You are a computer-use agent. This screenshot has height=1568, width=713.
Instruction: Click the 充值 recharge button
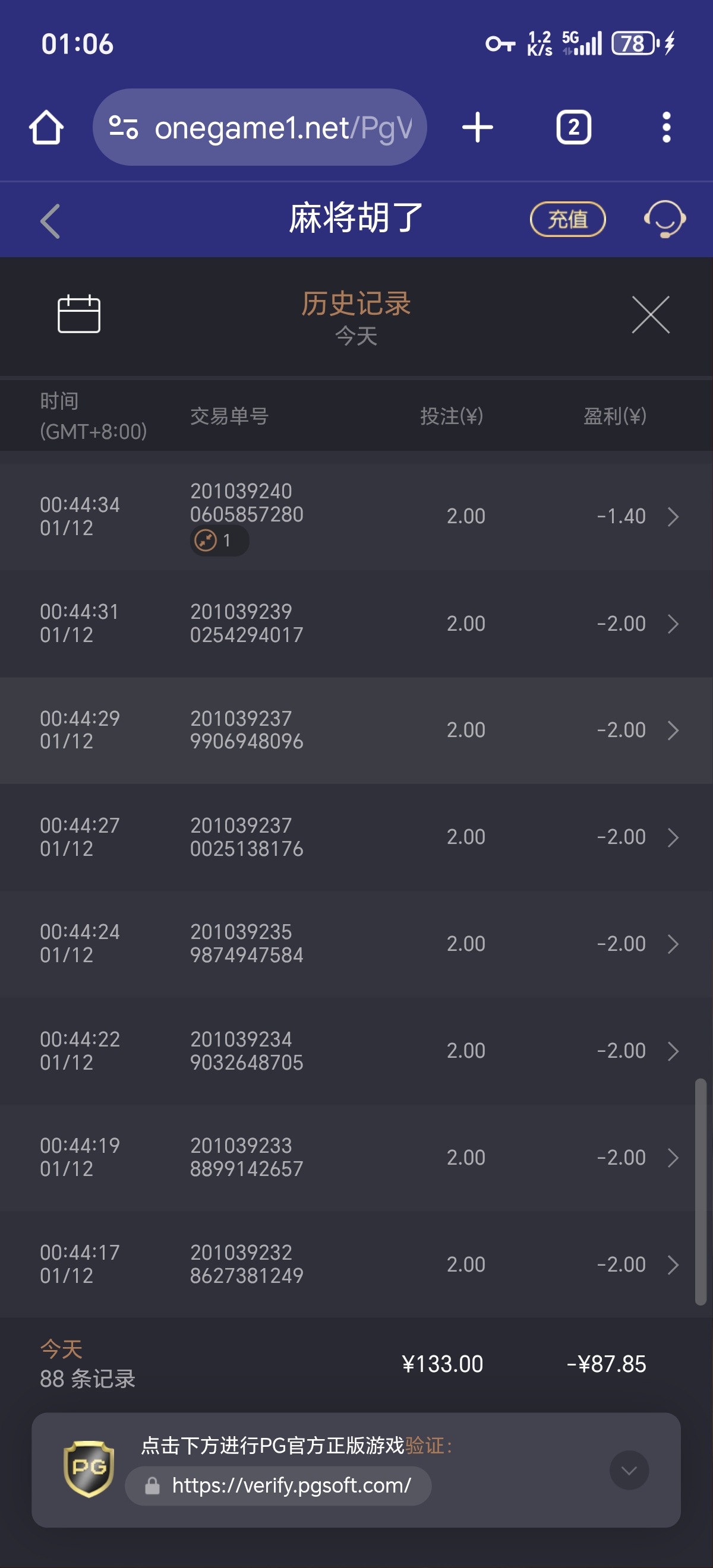click(567, 219)
